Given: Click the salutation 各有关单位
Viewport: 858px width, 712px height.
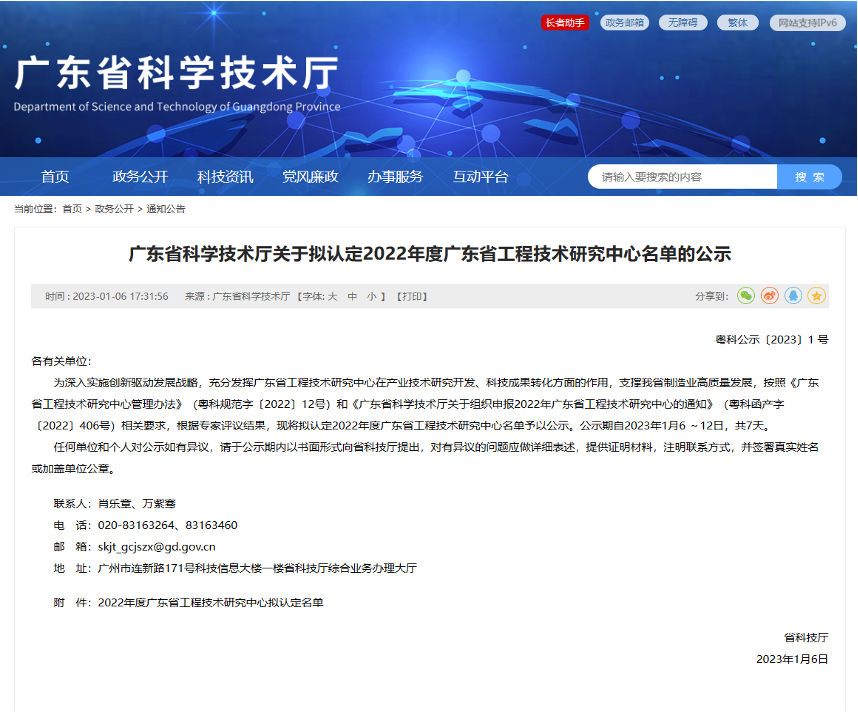Looking at the screenshot, I should coord(60,361).
